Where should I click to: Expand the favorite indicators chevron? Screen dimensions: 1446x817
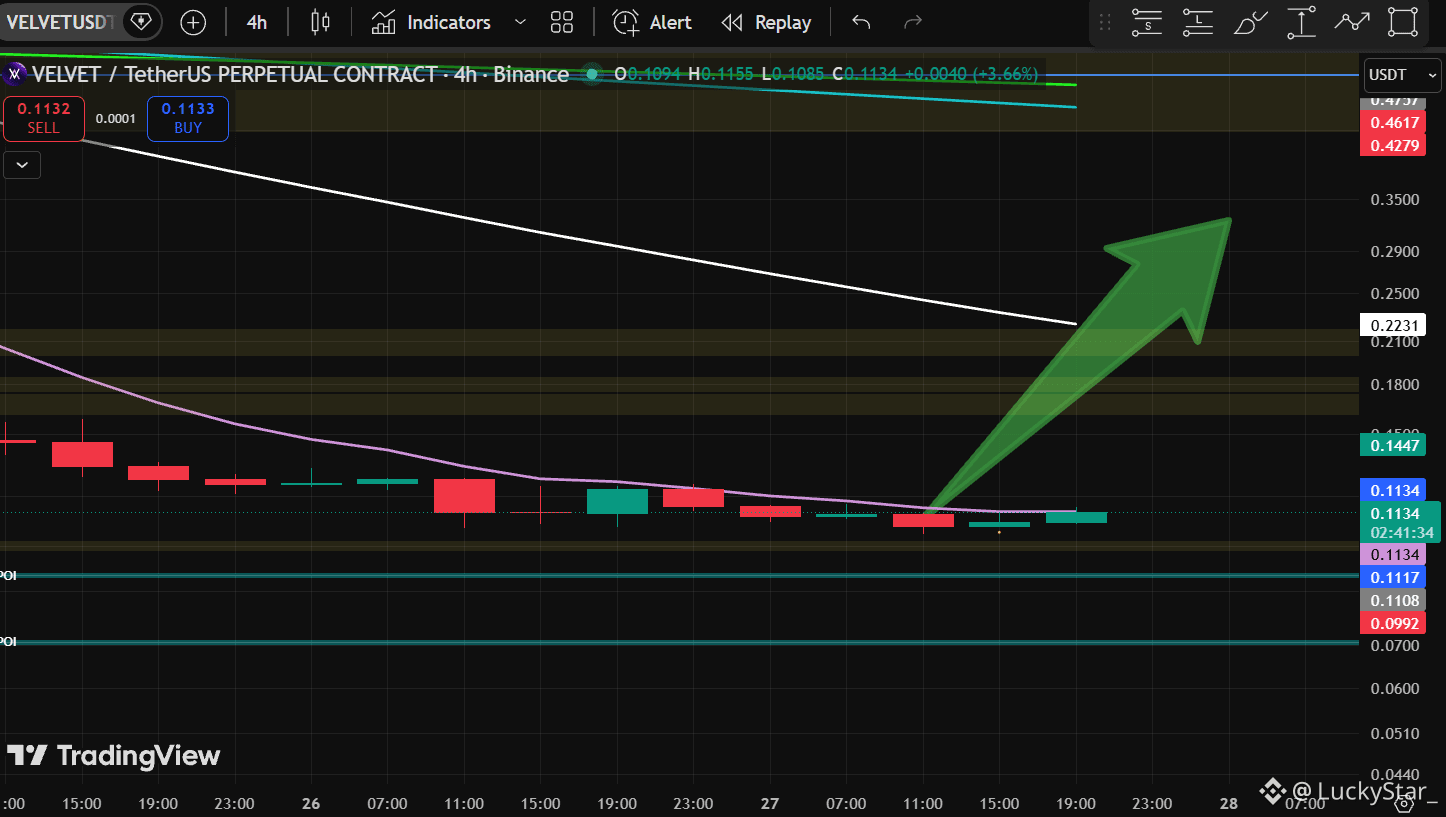pyautogui.click(x=520, y=22)
